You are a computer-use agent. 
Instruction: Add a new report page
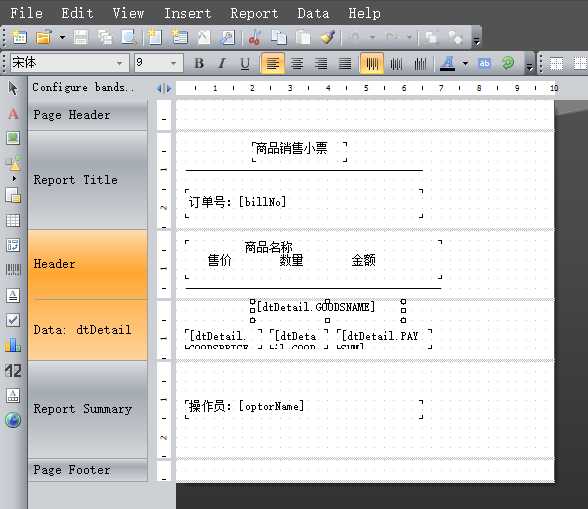click(155, 38)
